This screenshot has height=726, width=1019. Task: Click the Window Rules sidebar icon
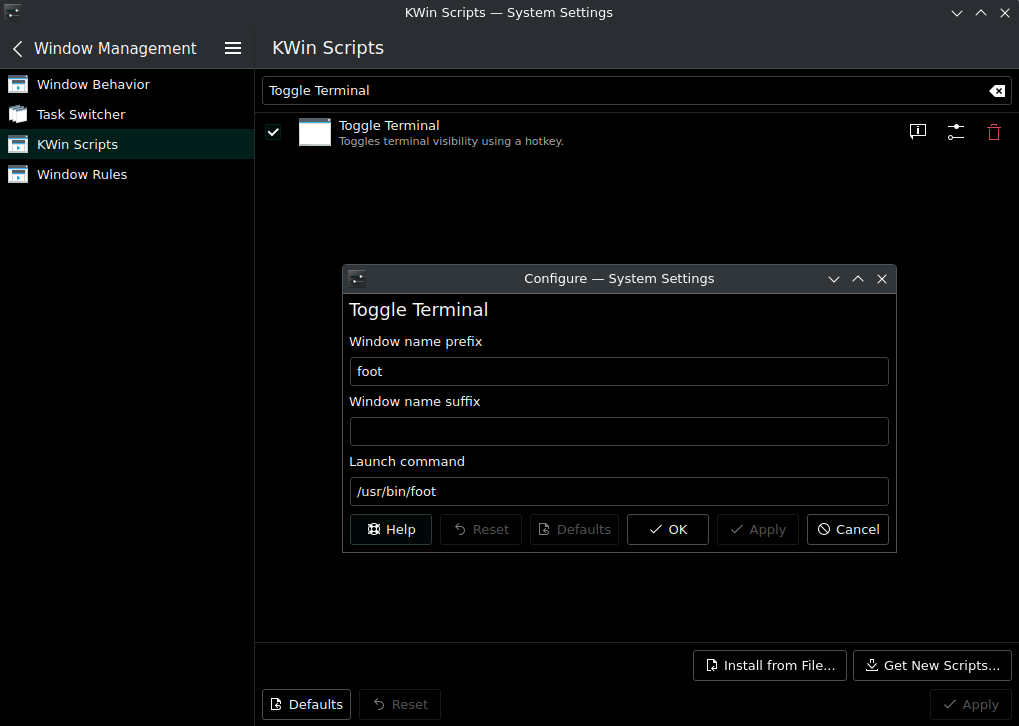[18, 174]
